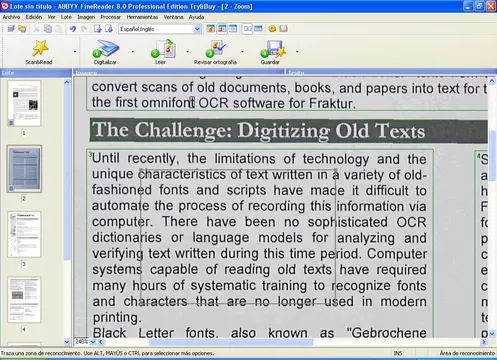Click the horizontal scrollbar of the image pane
This screenshot has height=360, width=497.
(292, 342)
